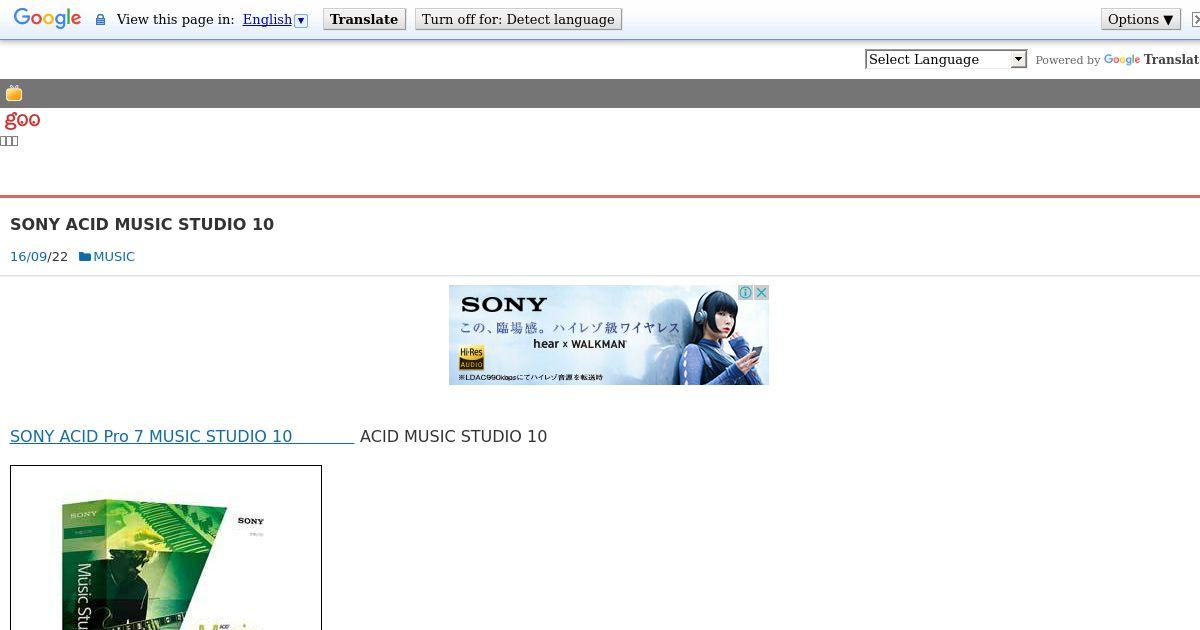Click the Sony Walkman banner advertisement
Screen dimensions: 1200x630
point(608,335)
